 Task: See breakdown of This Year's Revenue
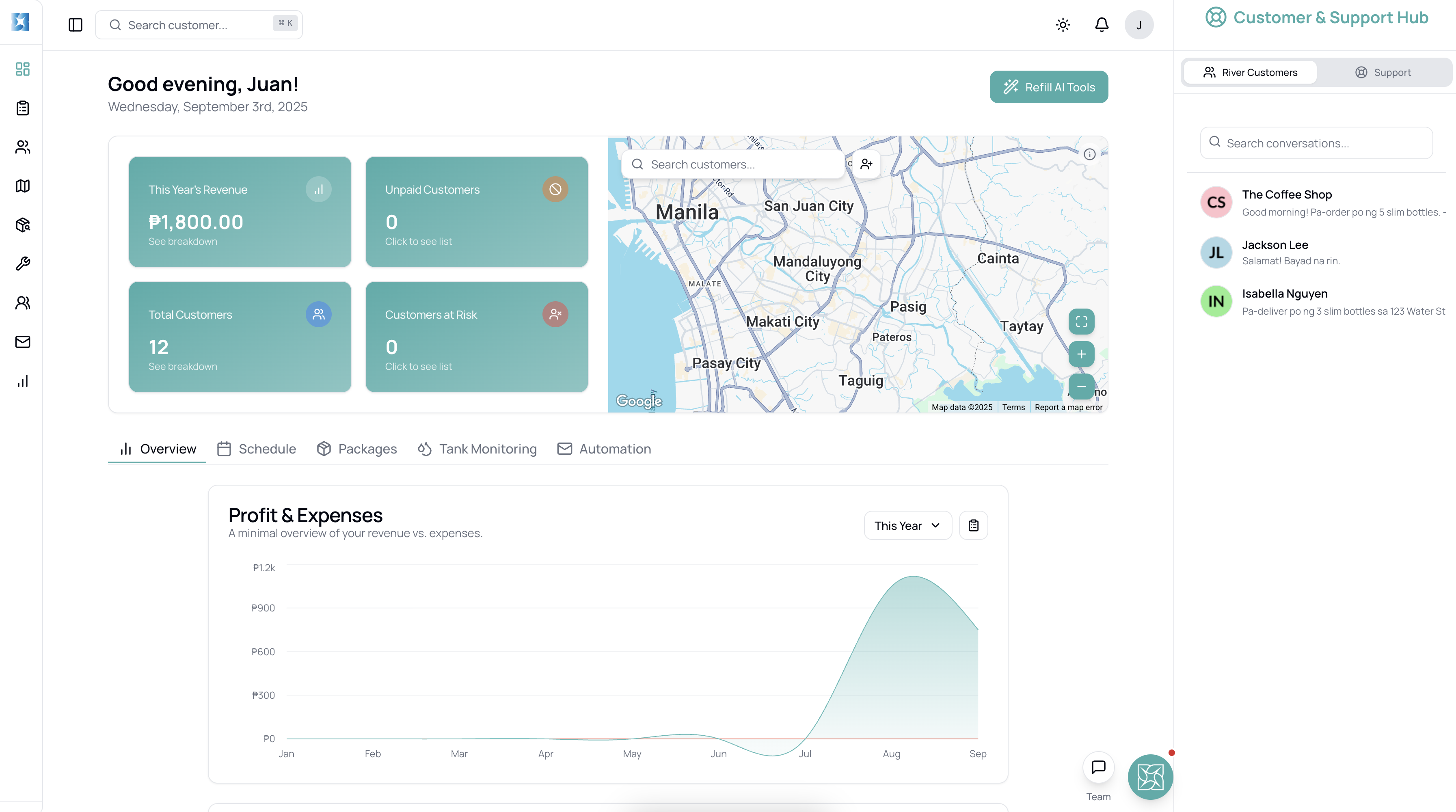[183, 241]
